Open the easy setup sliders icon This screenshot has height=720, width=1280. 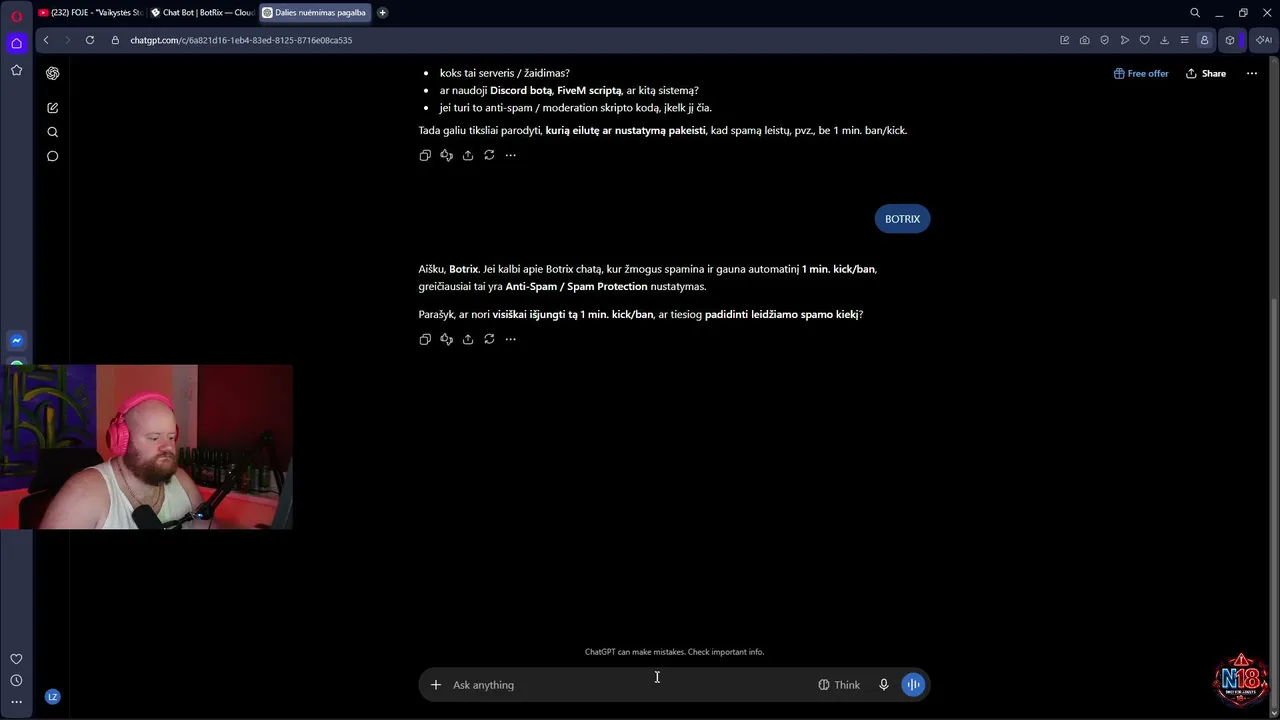[x=1185, y=40]
